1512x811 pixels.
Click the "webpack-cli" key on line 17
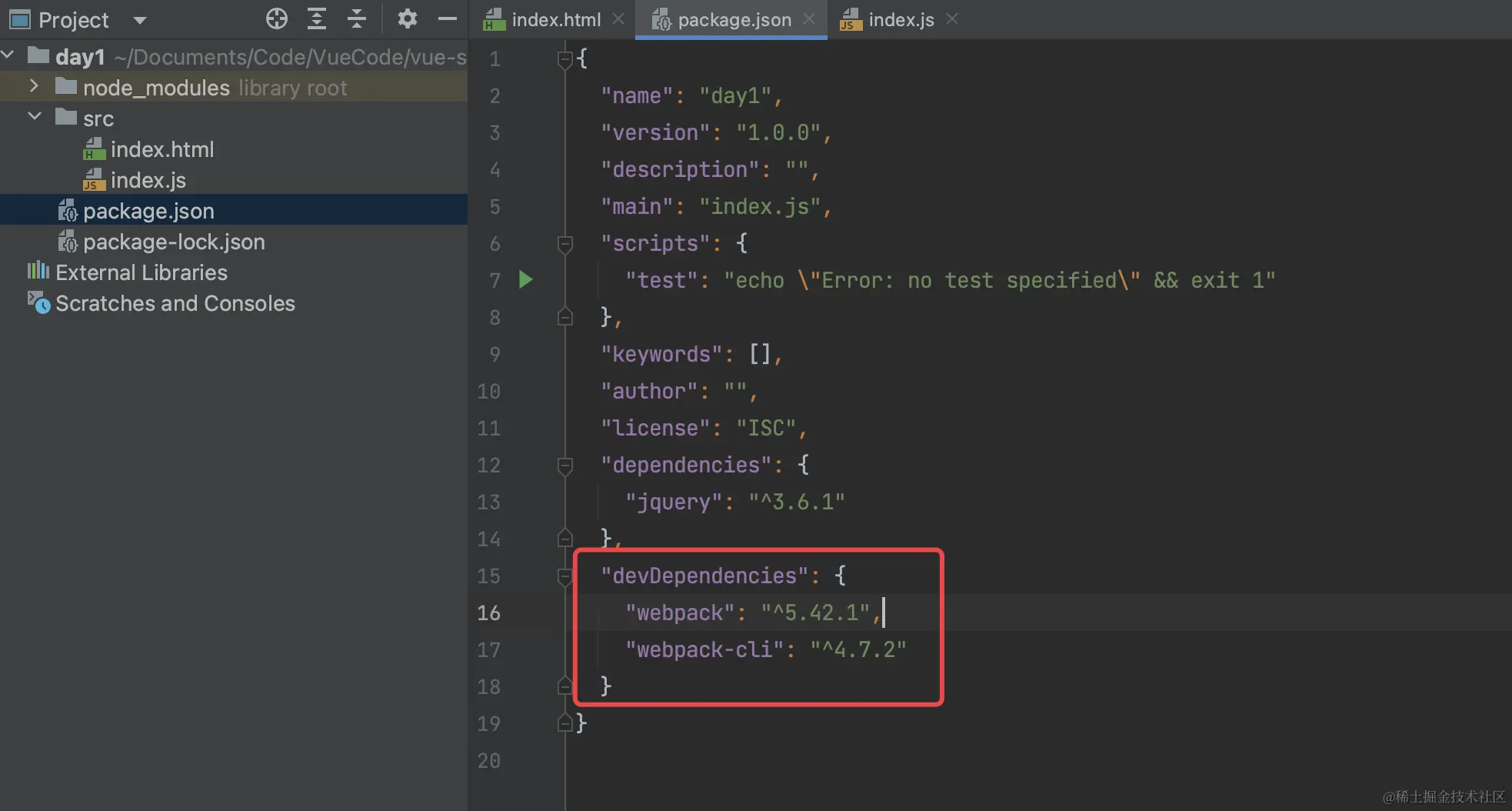tap(704, 649)
